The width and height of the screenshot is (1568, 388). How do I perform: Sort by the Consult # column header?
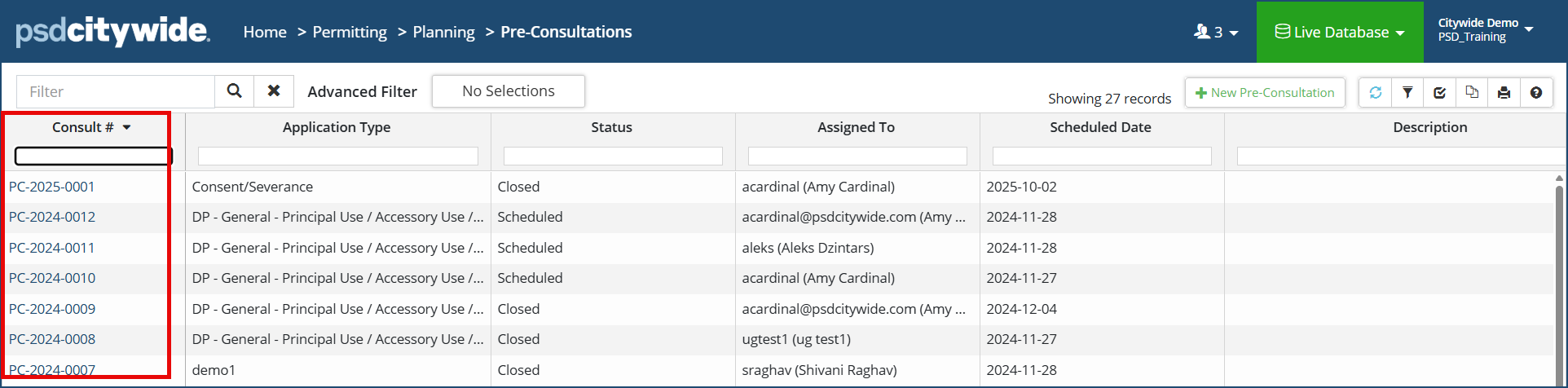pyautogui.click(x=83, y=127)
